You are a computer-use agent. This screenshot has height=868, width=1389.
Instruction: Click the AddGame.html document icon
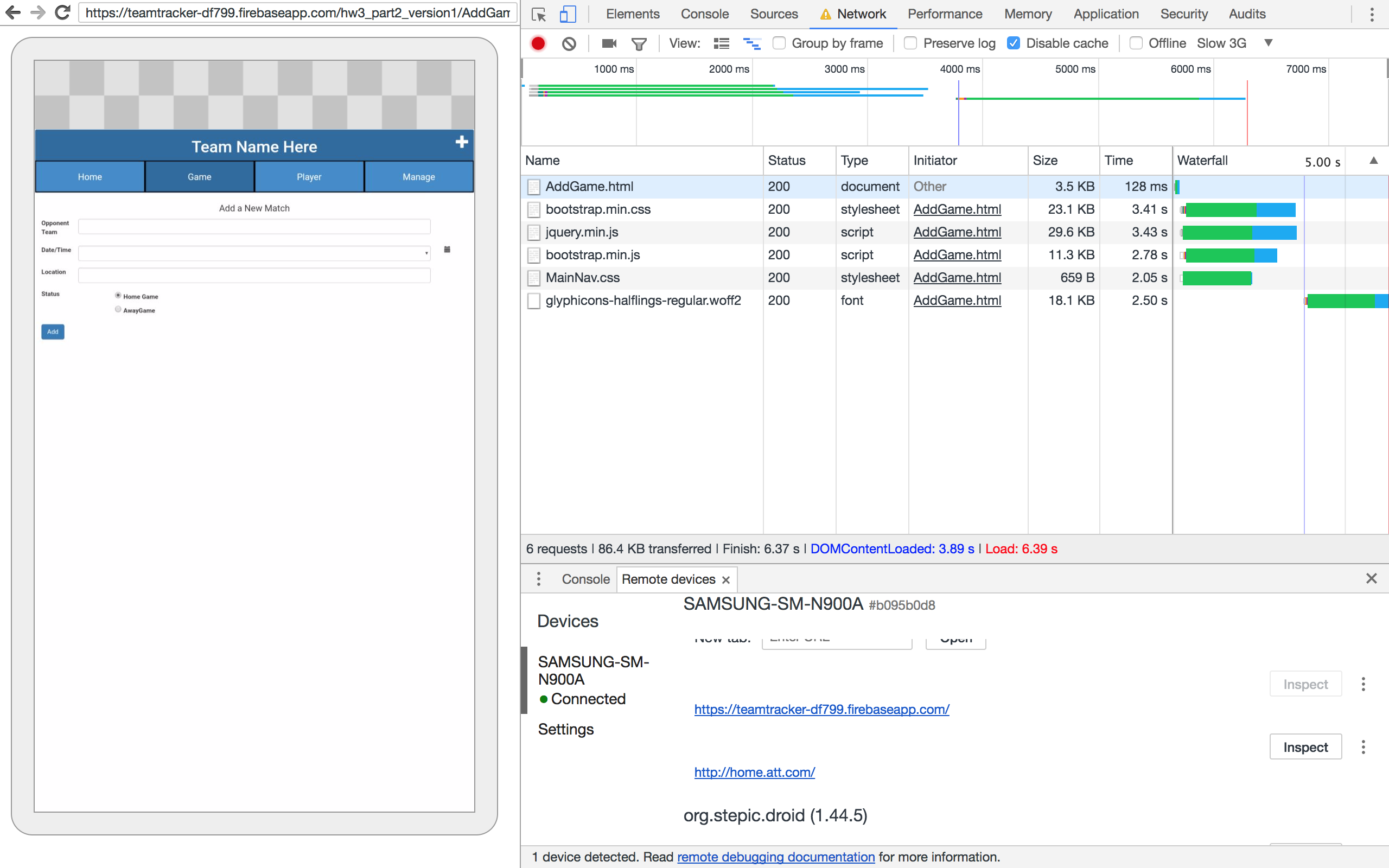534,187
